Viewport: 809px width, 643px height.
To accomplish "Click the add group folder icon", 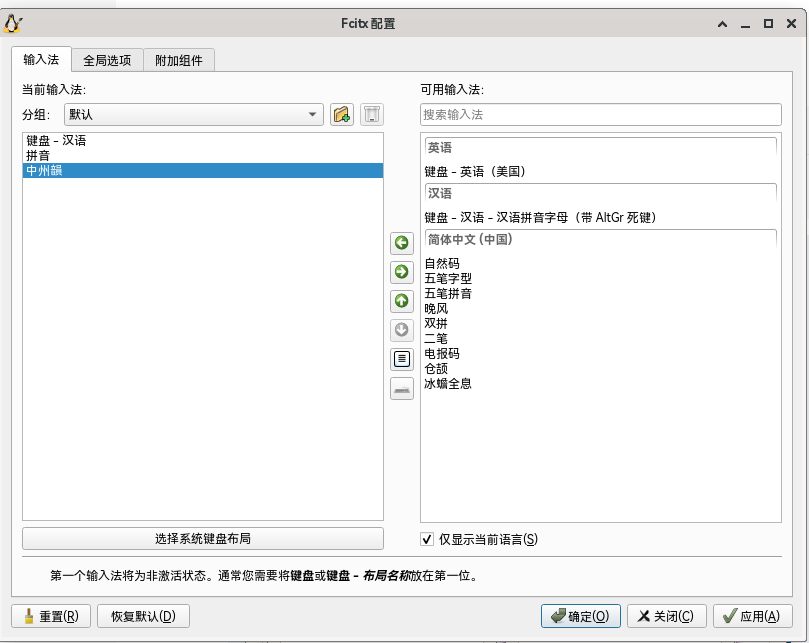I will (342, 115).
